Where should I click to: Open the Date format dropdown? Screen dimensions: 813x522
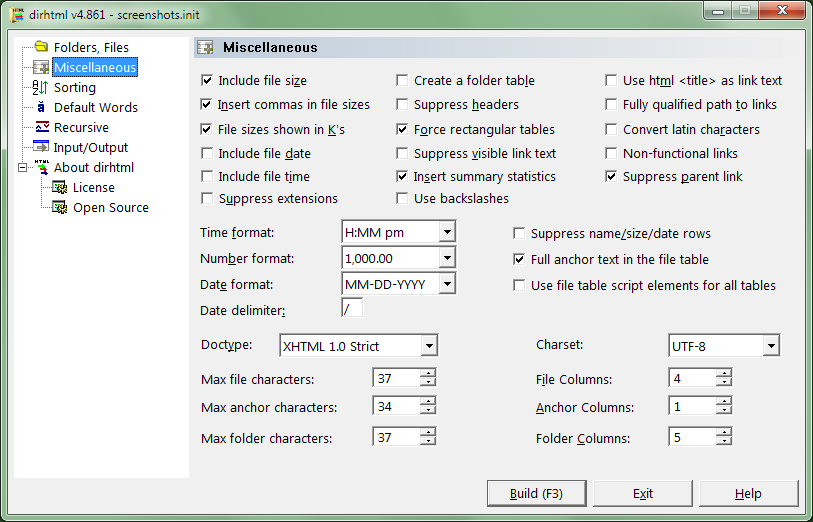tap(447, 284)
